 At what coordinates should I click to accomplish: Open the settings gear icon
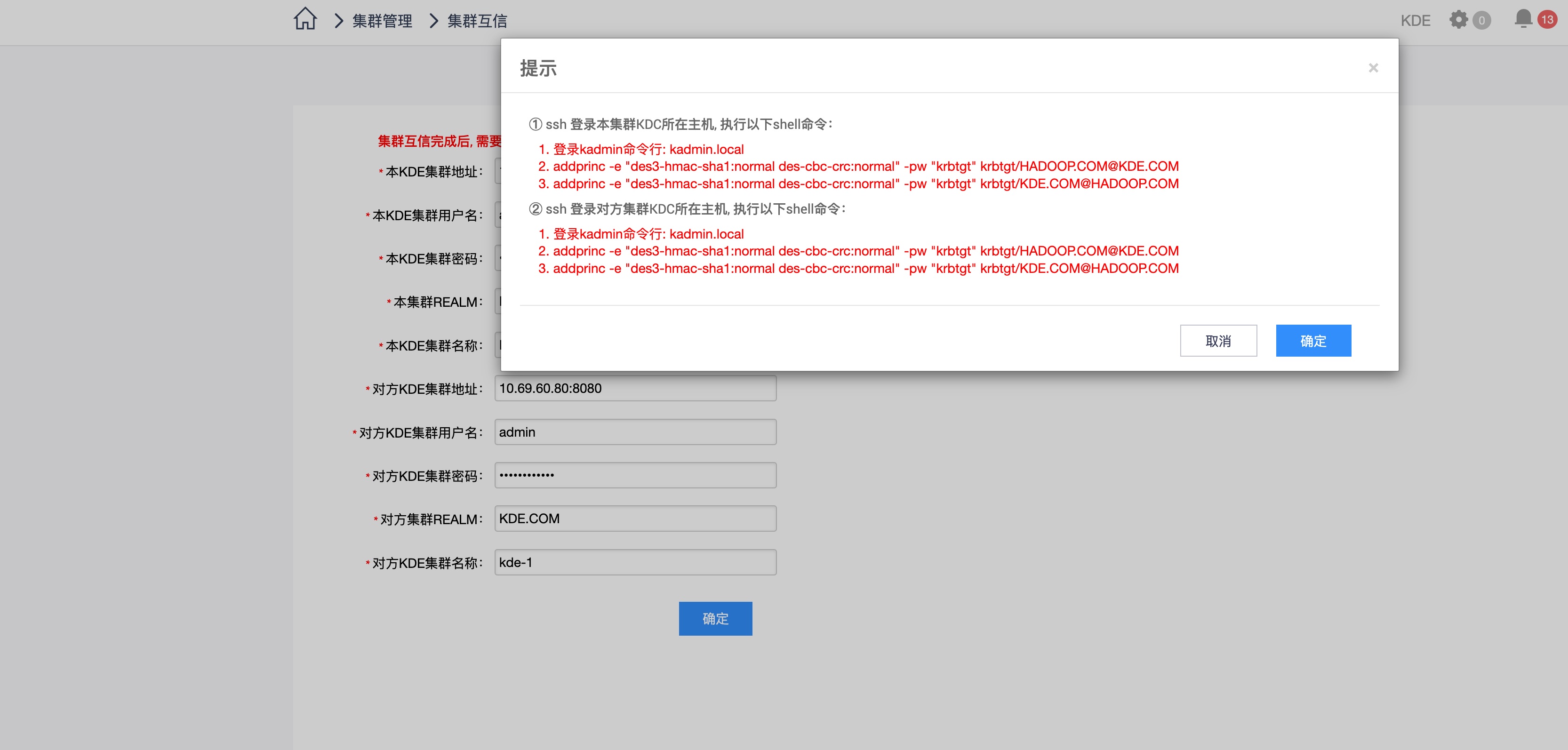(1458, 19)
